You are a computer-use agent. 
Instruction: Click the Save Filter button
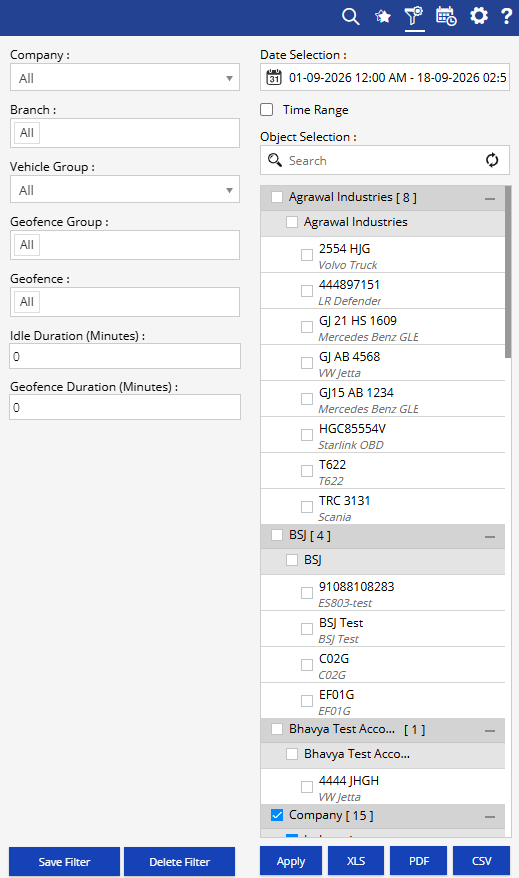coord(64,862)
